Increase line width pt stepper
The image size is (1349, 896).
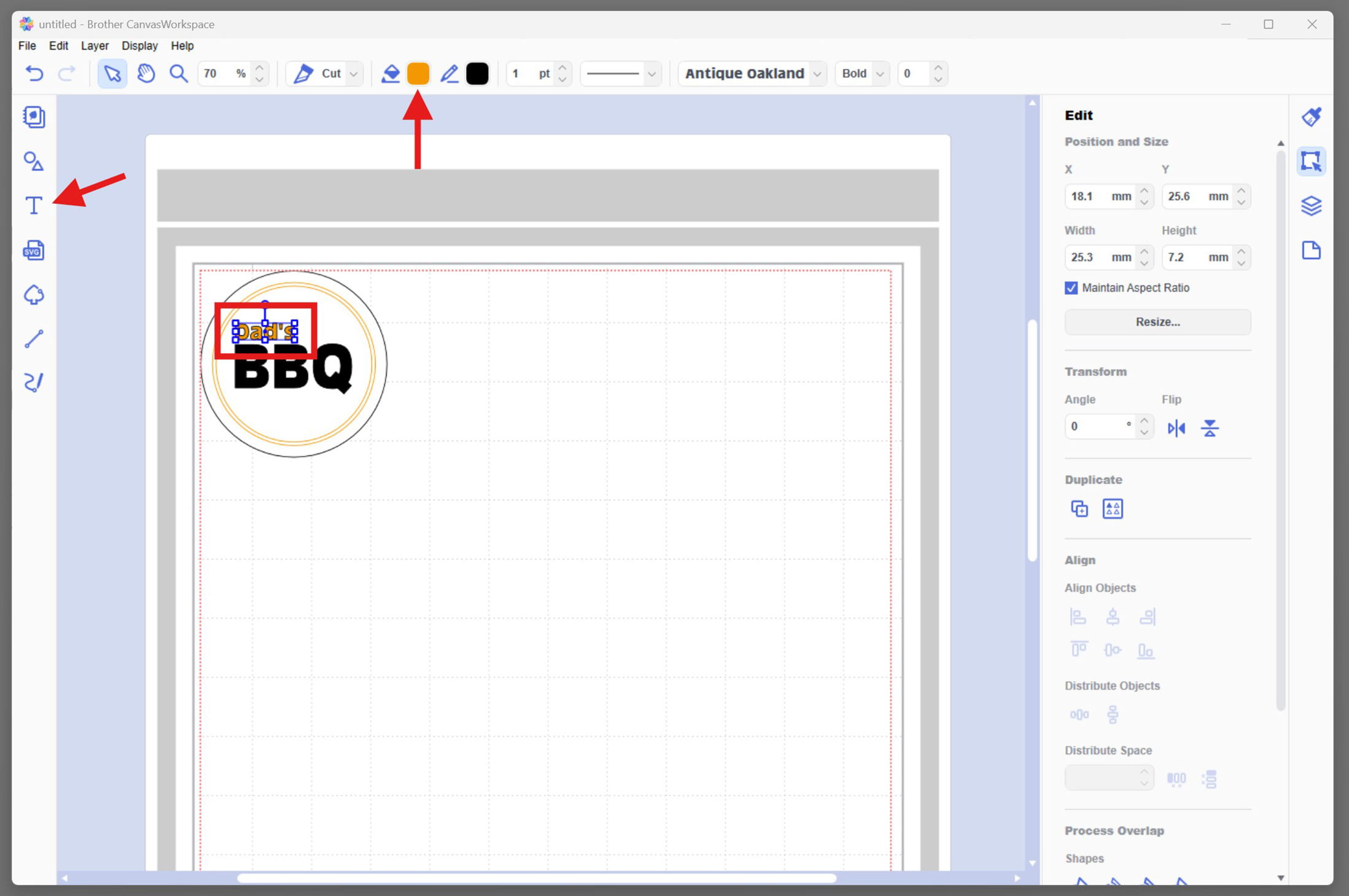coord(562,68)
